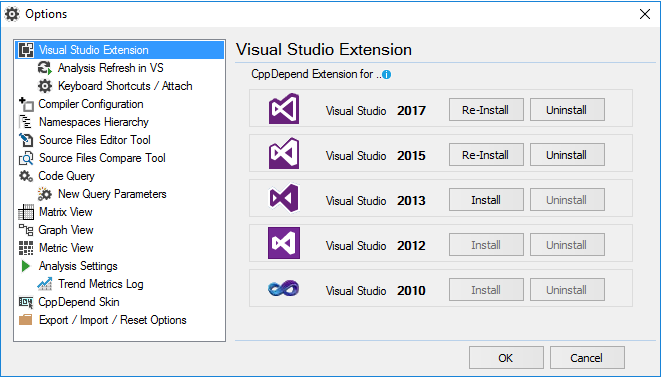Click the "Visual Studio Extension" page heading
The width and height of the screenshot is (662, 377).
(x=324, y=49)
